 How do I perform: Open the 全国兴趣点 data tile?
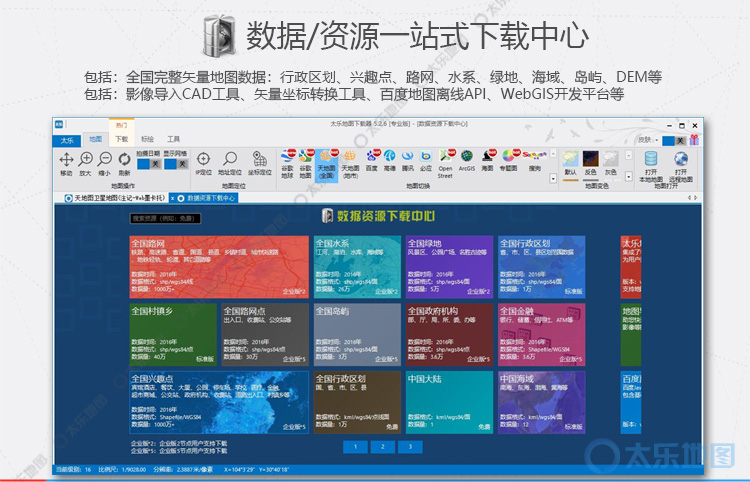click(220, 403)
